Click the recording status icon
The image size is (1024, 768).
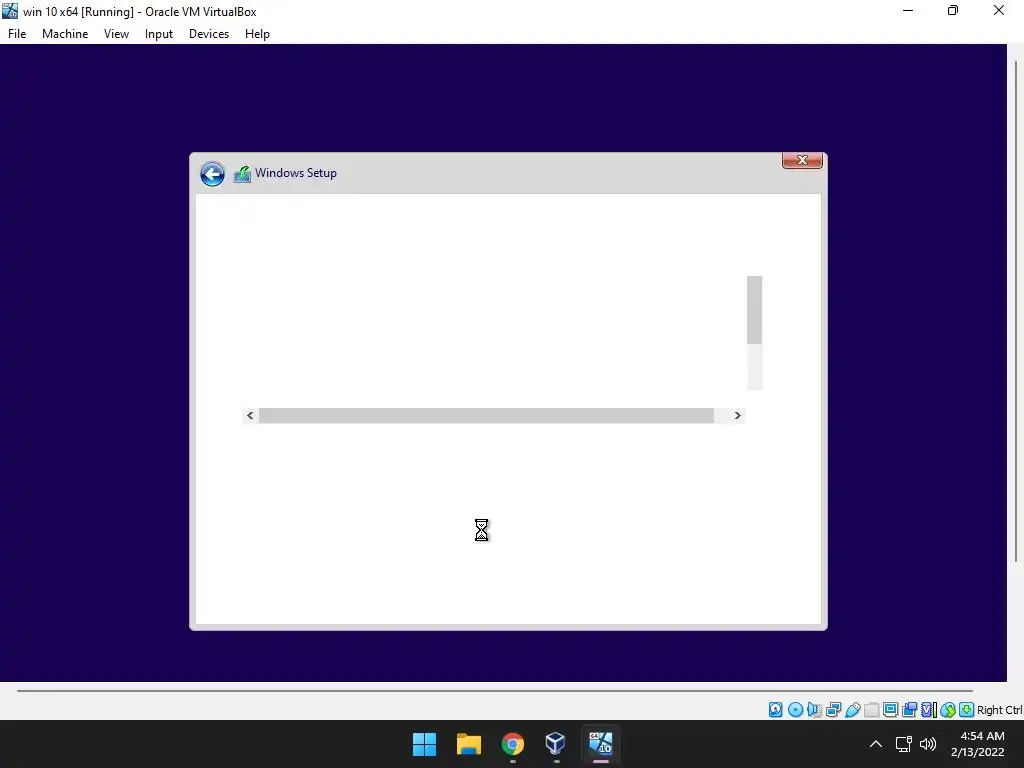pos(909,710)
